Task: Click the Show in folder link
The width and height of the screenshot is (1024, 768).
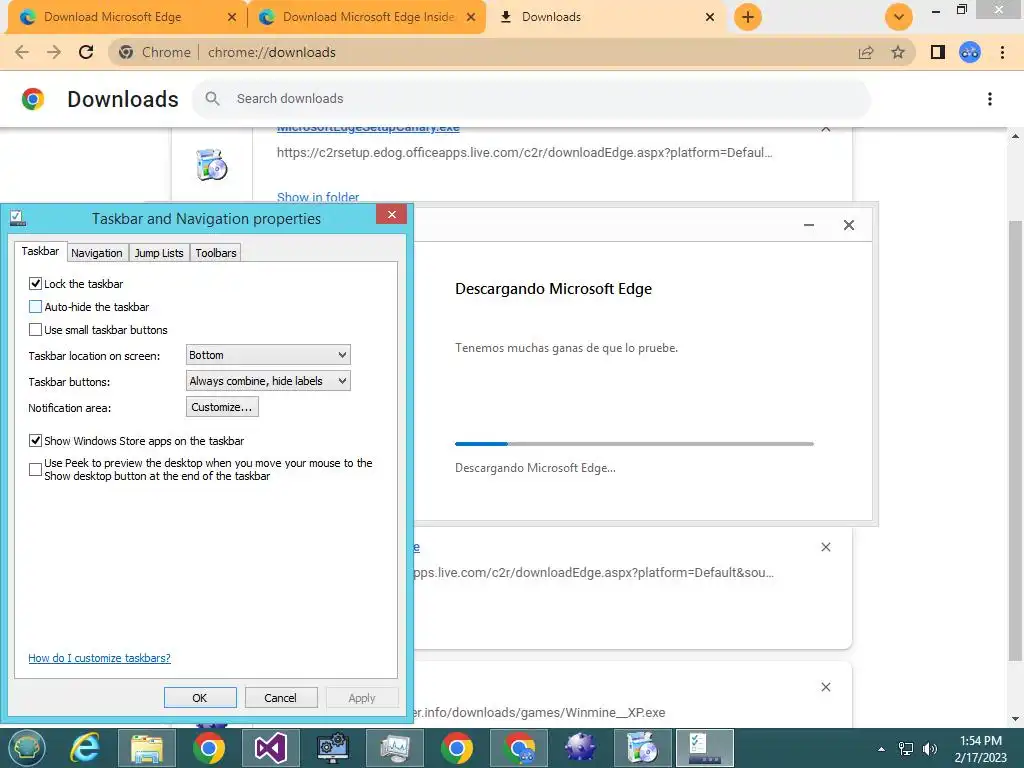Action: [318, 197]
